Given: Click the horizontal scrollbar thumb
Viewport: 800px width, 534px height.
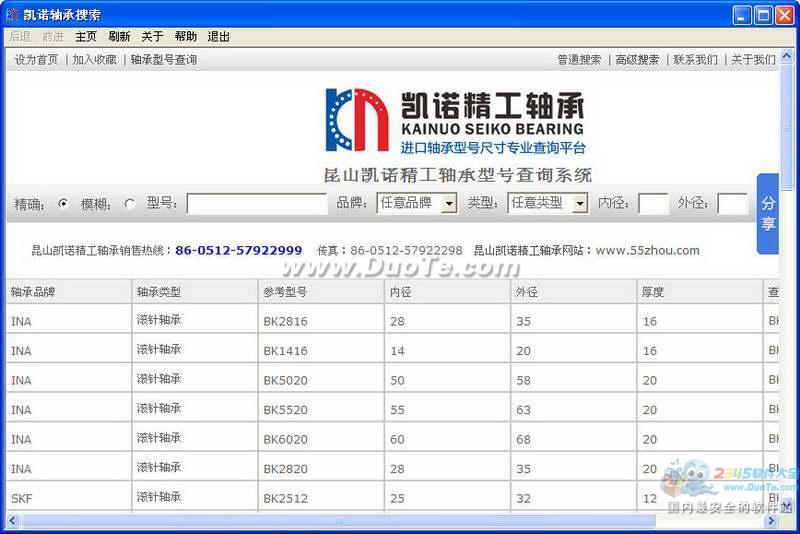Looking at the screenshot, I should (338, 521).
